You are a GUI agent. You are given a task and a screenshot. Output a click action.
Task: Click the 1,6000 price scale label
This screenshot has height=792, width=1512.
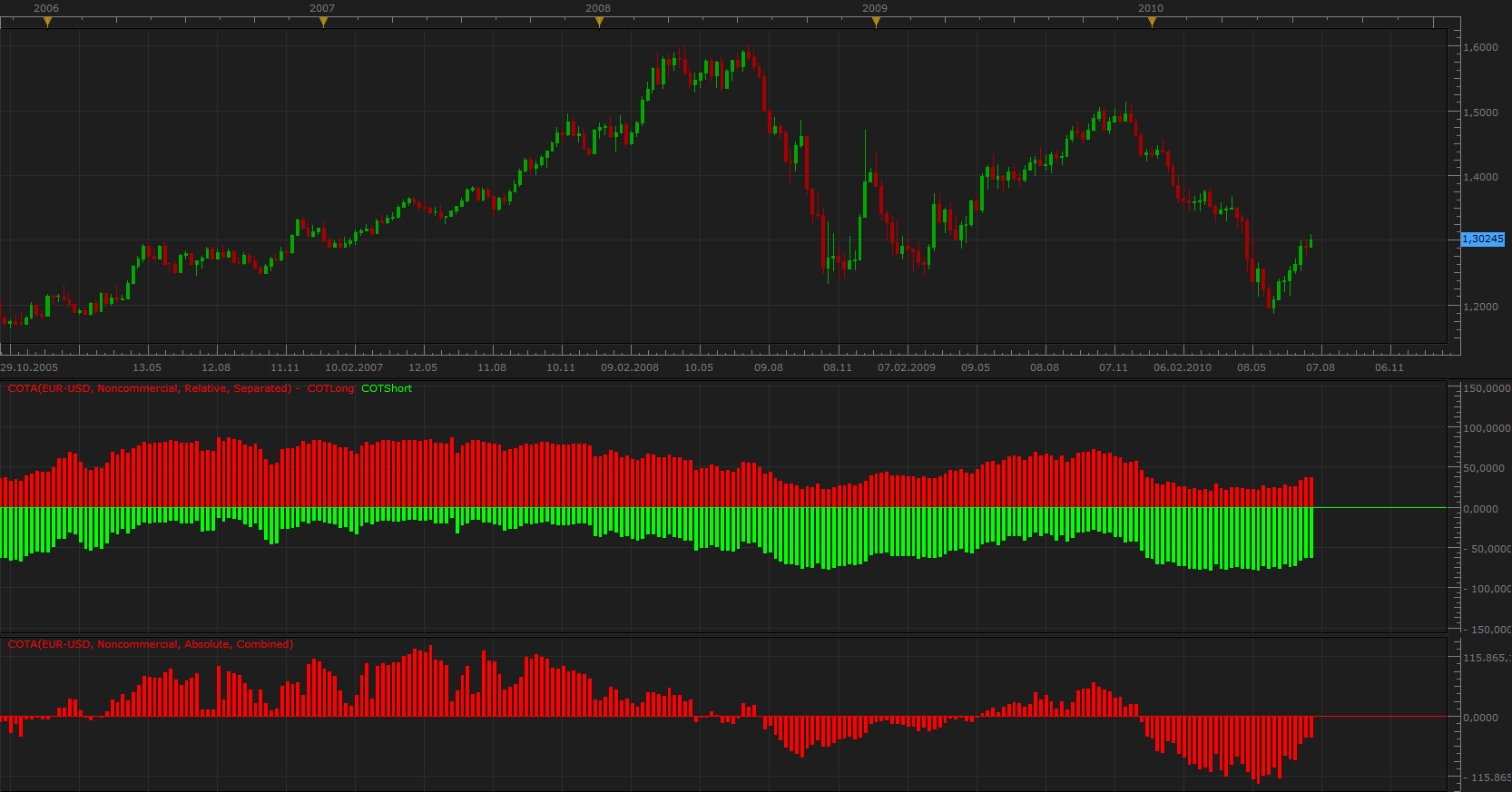pos(1481,47)
